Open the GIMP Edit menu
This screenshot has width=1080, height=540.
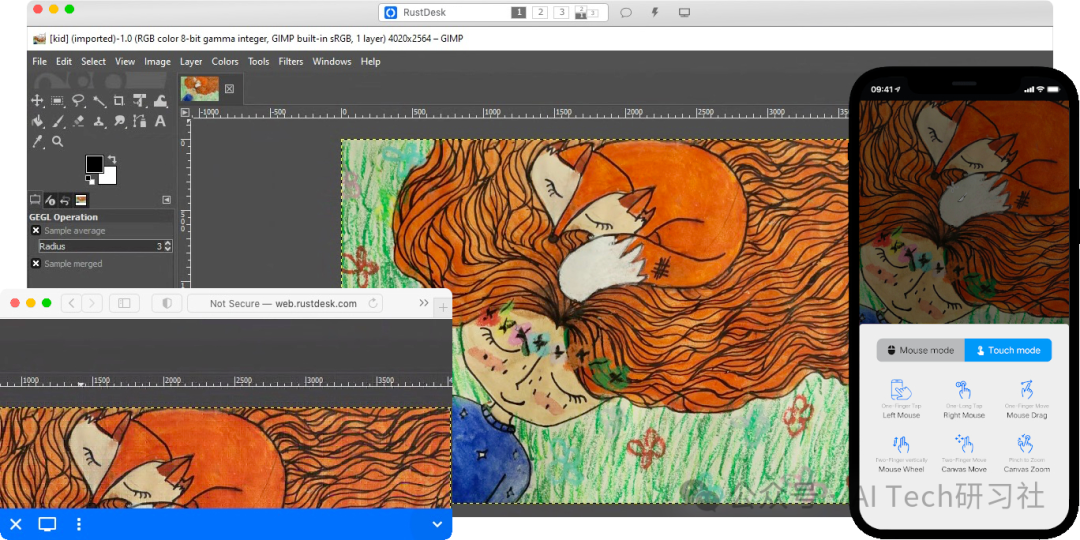(64, 61)
